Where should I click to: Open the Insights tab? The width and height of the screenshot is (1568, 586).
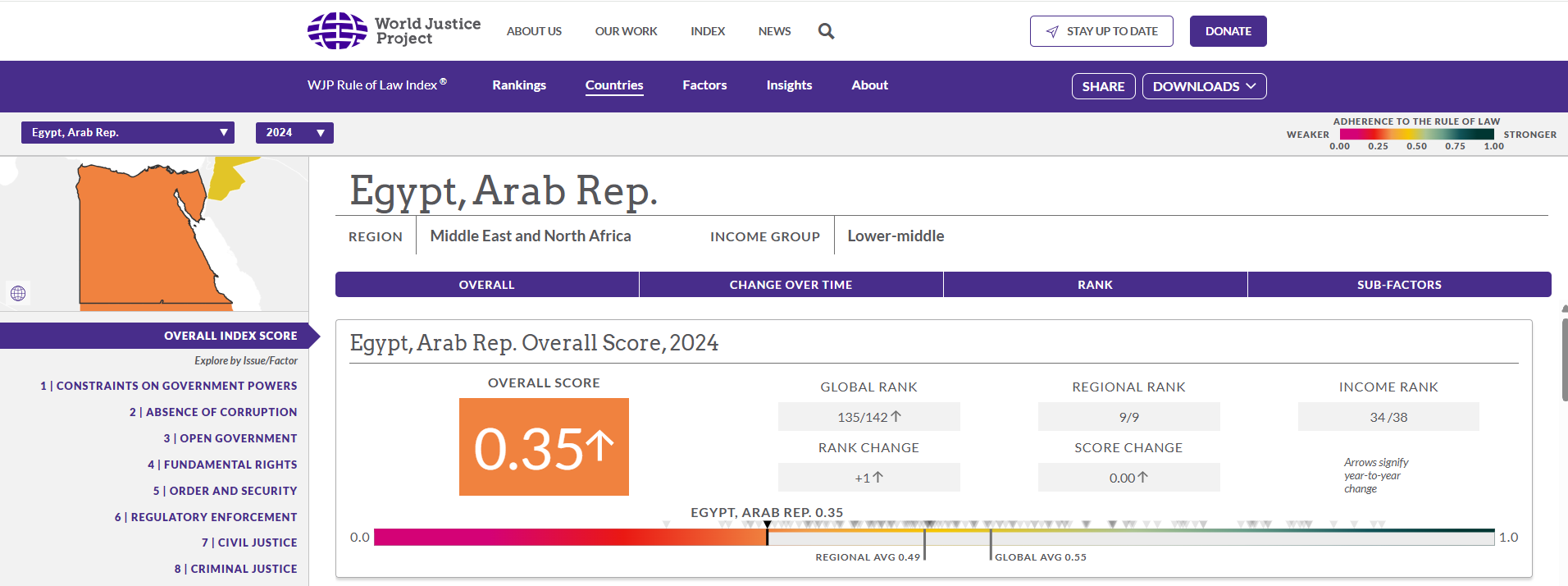(x=789, y=85)
